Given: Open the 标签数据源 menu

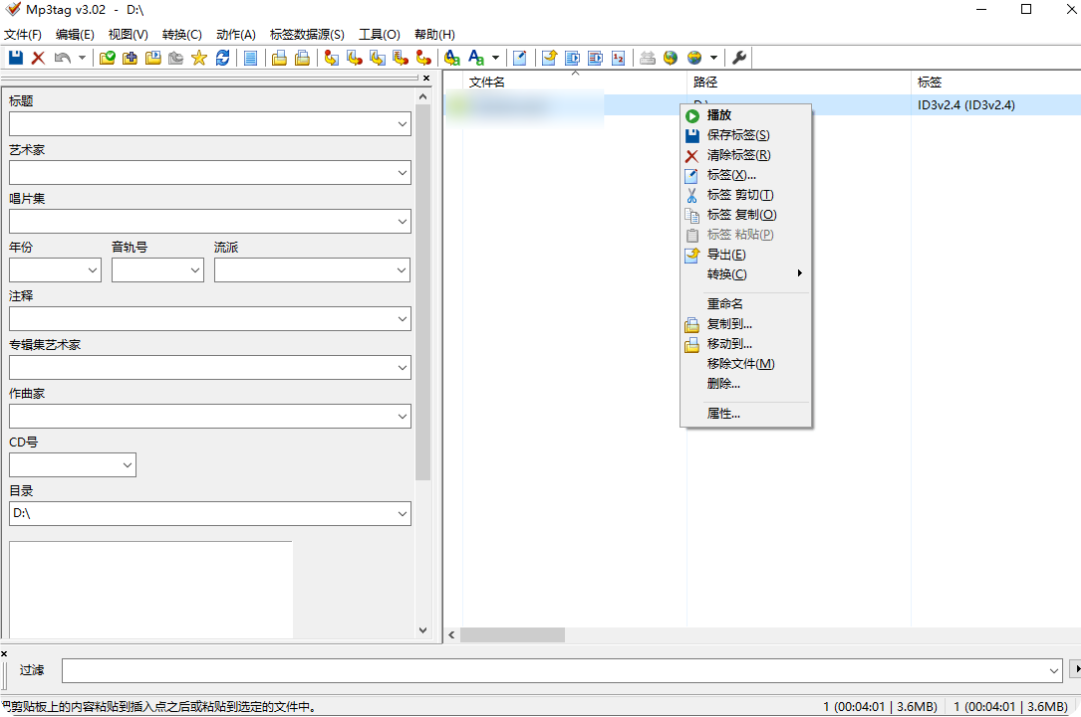Looking at the screenshot, I should [305, 33].
